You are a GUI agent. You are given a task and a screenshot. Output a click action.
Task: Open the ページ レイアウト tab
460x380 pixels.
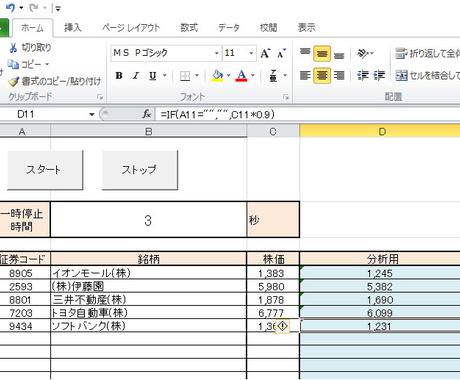pyautogui.click(x=131, y=27)
